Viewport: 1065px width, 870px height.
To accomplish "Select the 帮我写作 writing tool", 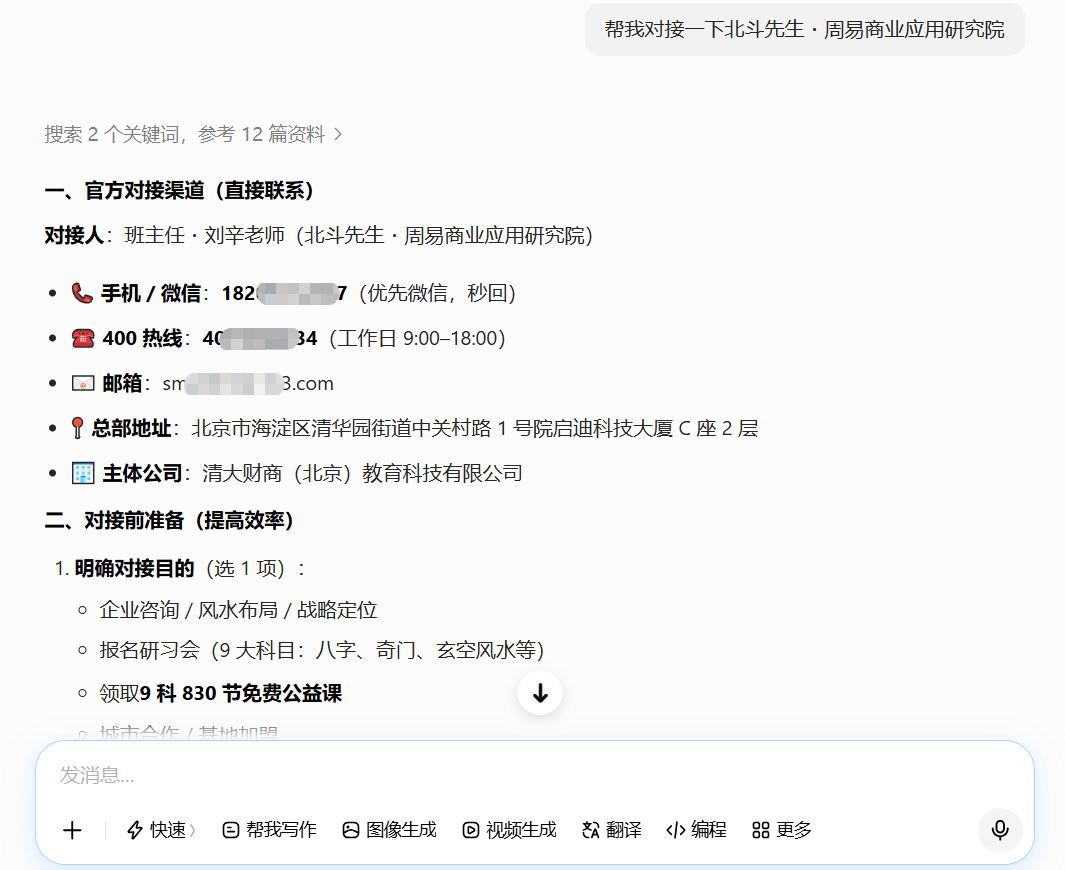I will tap(269, 830).
